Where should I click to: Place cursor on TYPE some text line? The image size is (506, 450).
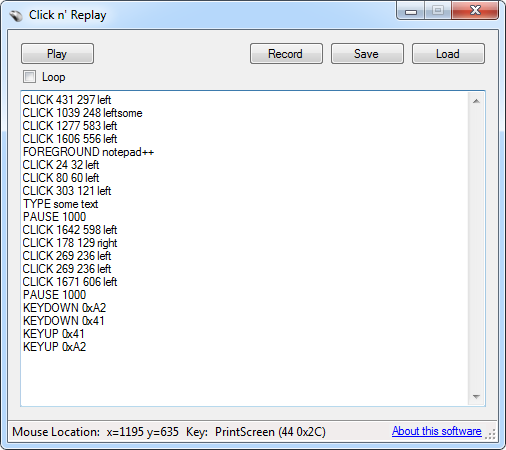point(60,204)
